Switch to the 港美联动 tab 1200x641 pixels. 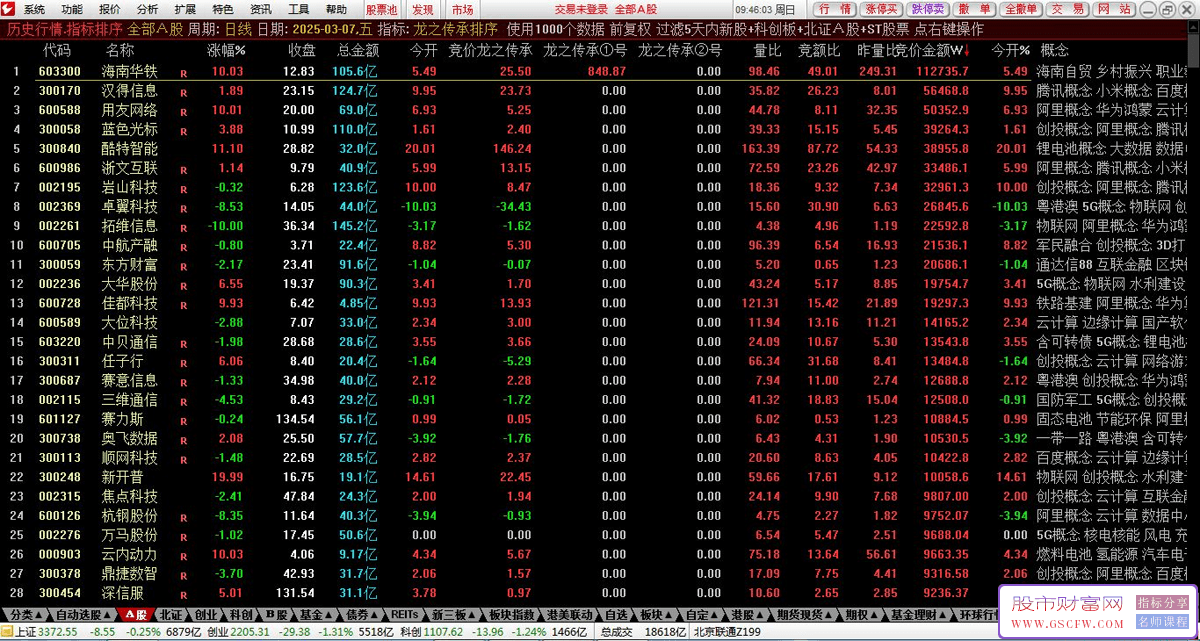point(570,614)
